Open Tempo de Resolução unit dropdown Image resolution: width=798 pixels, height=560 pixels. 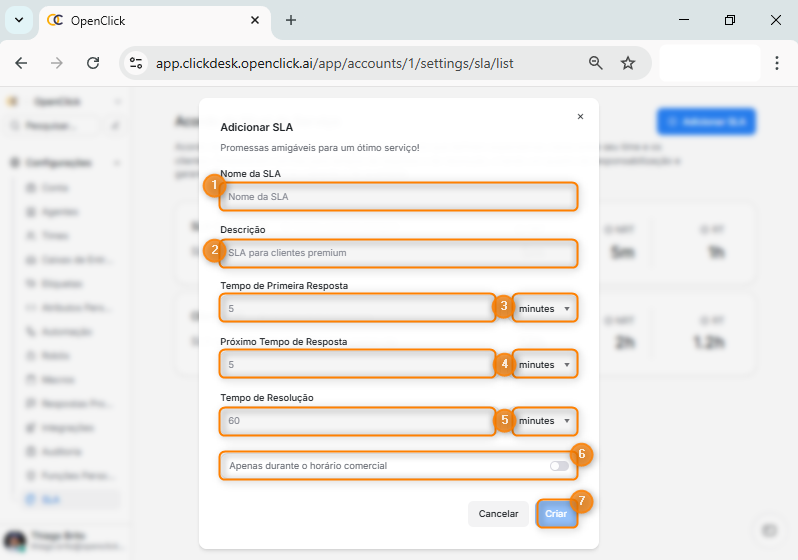545,421
